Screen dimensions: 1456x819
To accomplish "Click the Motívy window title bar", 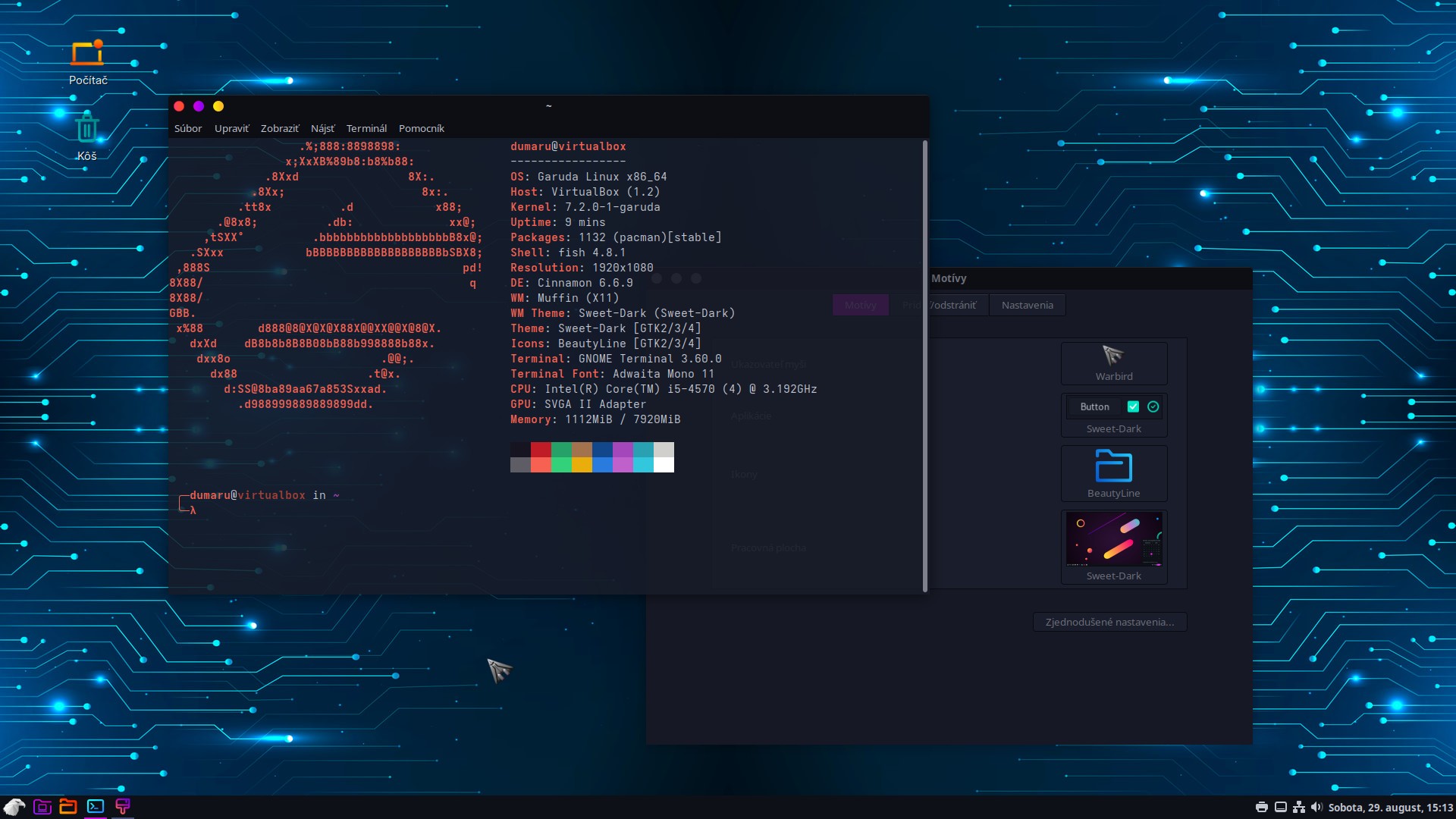I will coord(1090,278).
